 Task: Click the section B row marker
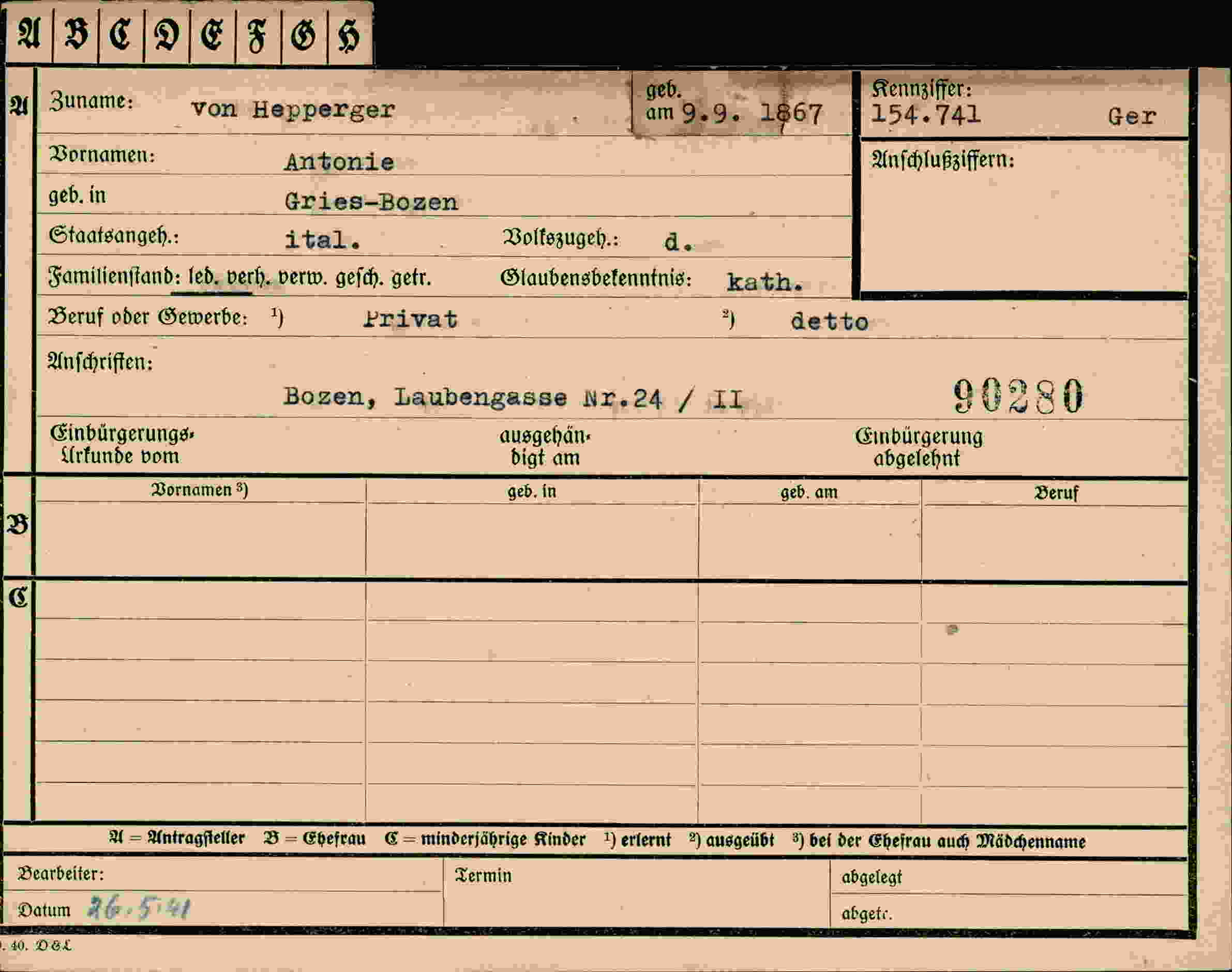pos(17,525)
